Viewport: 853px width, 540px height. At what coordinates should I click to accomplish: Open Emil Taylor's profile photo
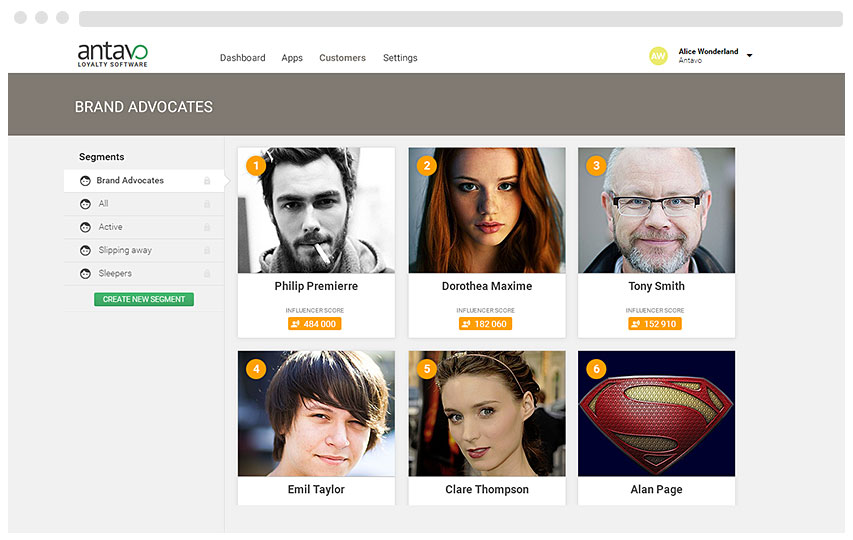316,413
